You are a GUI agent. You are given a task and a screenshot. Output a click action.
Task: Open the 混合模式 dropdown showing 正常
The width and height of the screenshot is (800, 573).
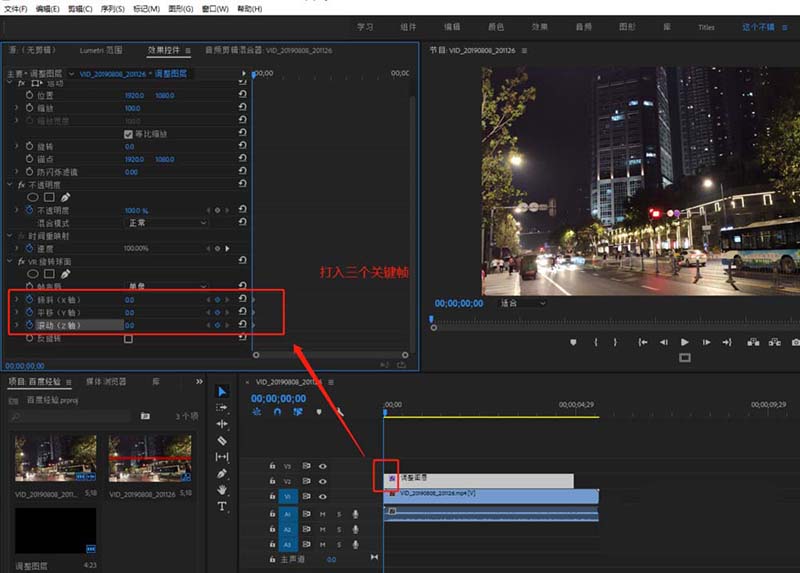click(165, 223)
